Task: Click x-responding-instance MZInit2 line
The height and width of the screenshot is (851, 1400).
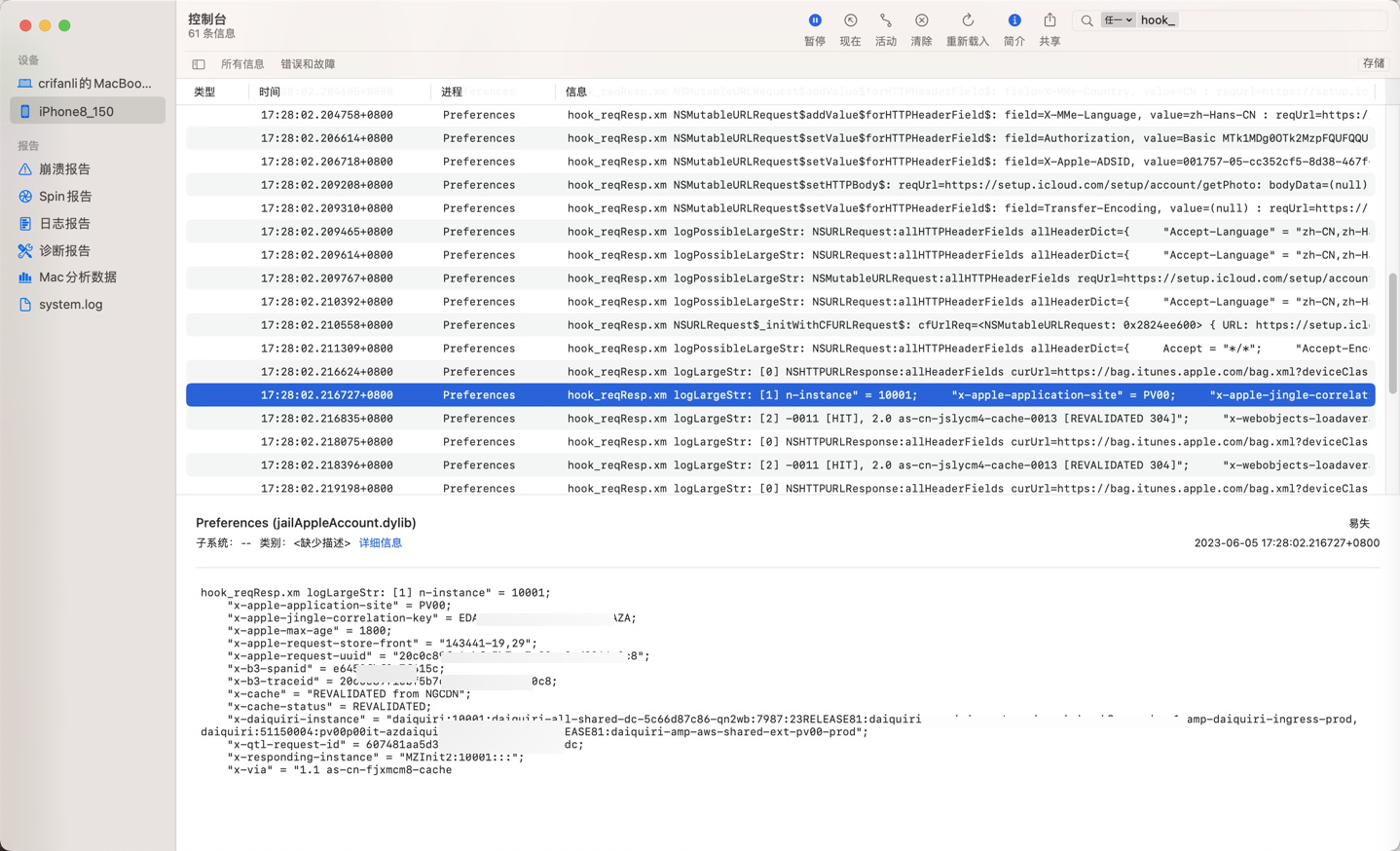Action: pyautogui.click(x=375, y=758)
